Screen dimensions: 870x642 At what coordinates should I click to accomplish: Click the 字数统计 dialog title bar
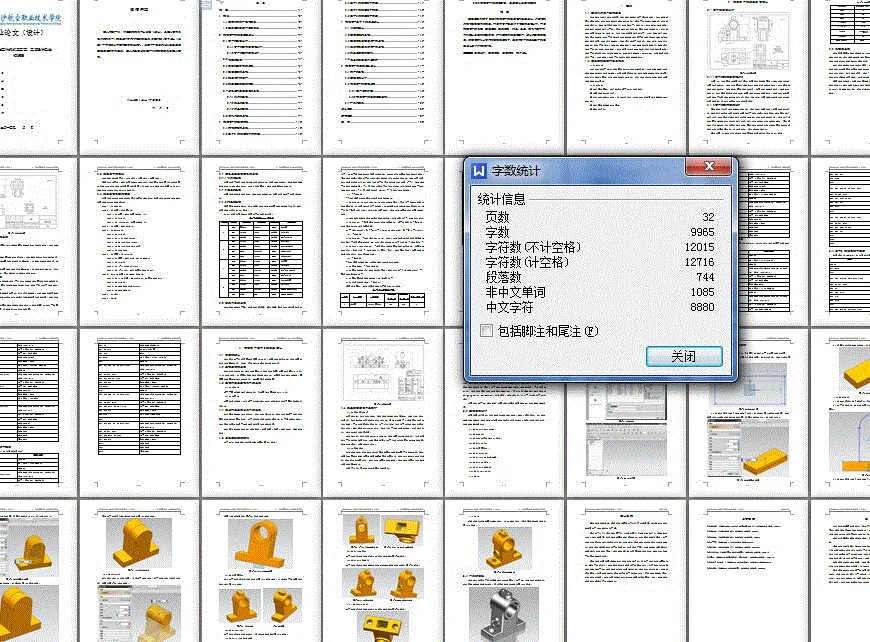click(570, 168)
